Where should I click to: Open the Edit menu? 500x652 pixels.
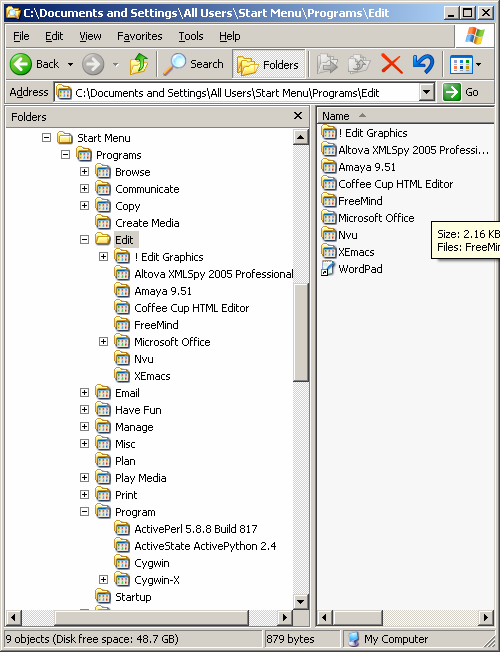click(x=54, y=37)
